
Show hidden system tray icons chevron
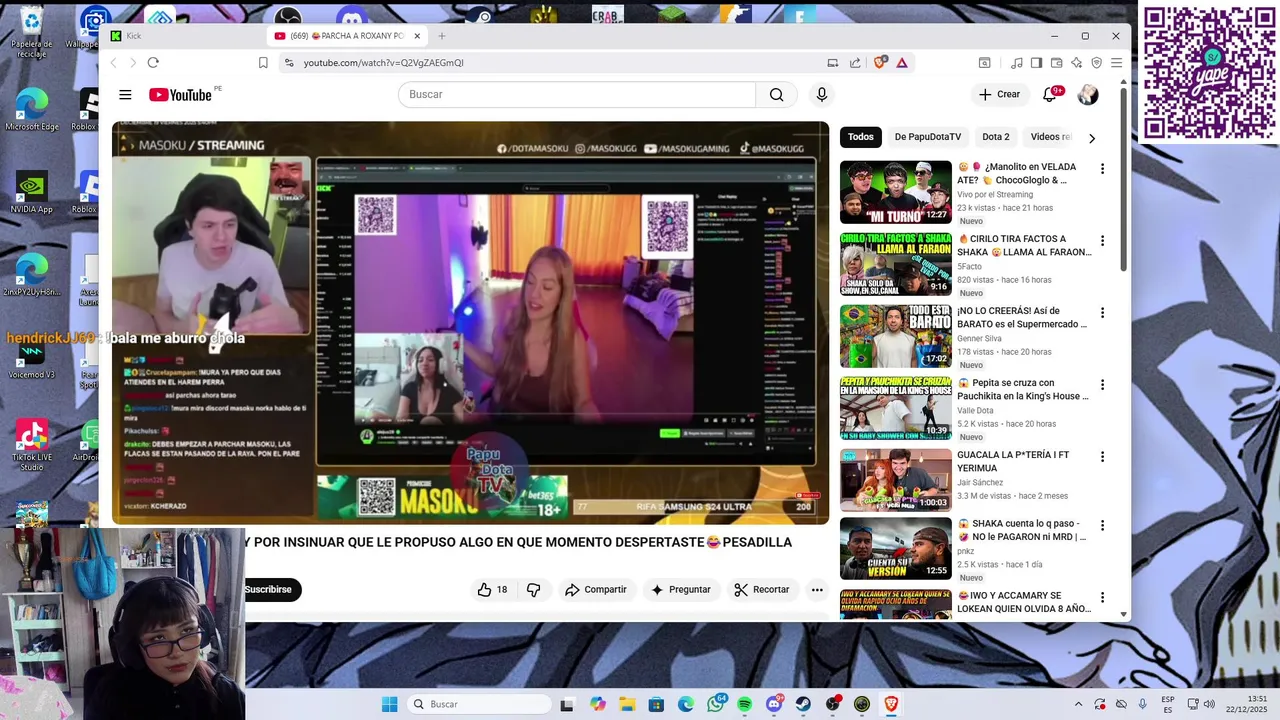click(1078, 704)
